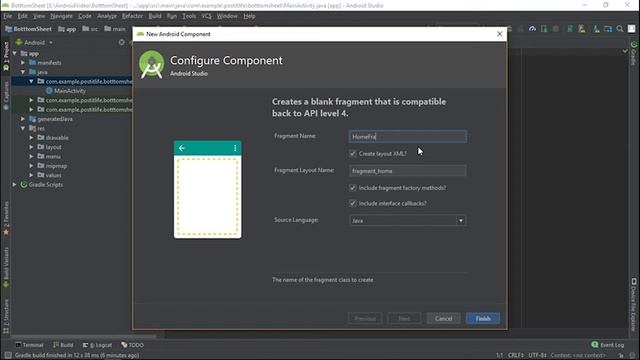Open the Device File Explorer side panel
Image resolution: width=640 pixels, height=360 pixels.
634,304
